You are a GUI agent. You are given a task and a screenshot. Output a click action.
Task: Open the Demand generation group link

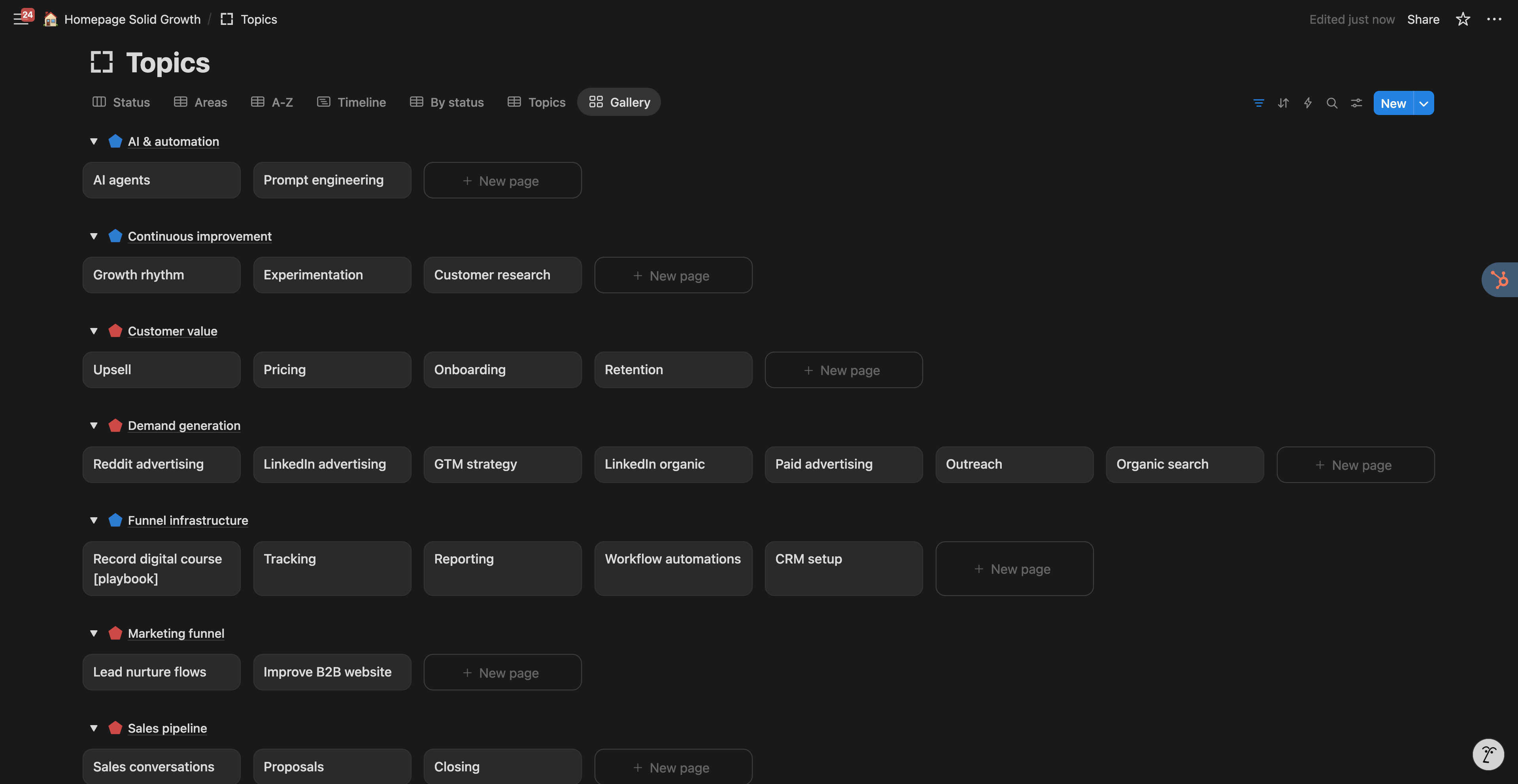(x=184, y=425)
